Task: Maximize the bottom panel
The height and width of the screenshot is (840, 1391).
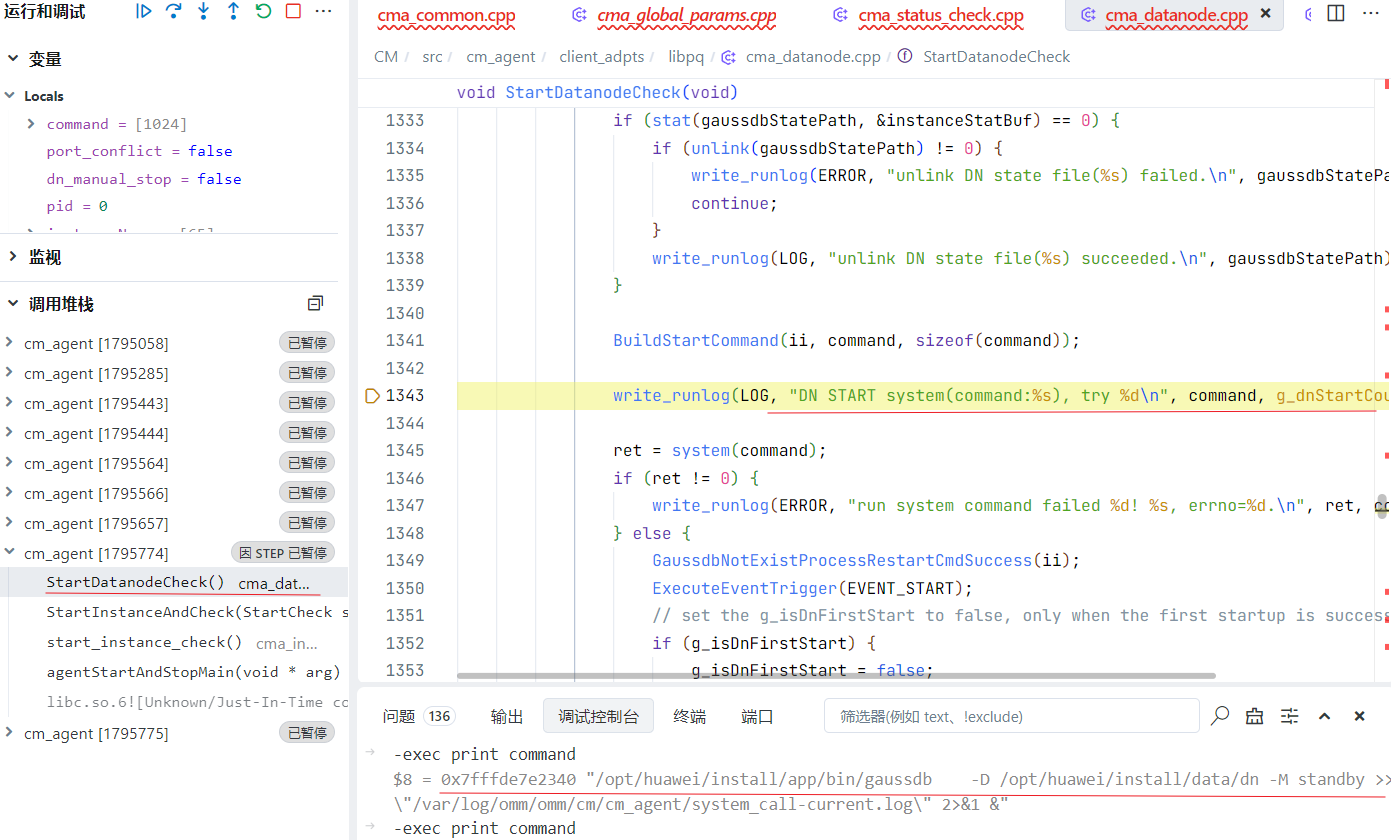Action: point(1325,716)
